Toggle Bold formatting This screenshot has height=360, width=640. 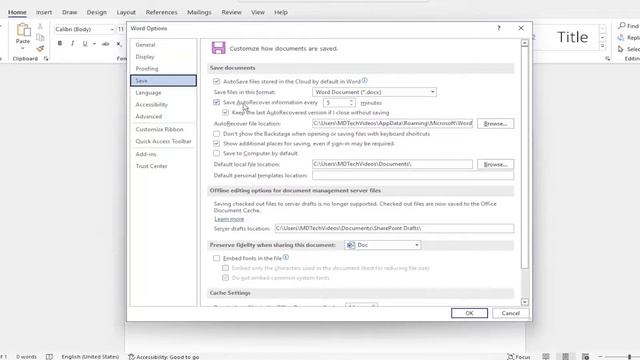[60, 43]
